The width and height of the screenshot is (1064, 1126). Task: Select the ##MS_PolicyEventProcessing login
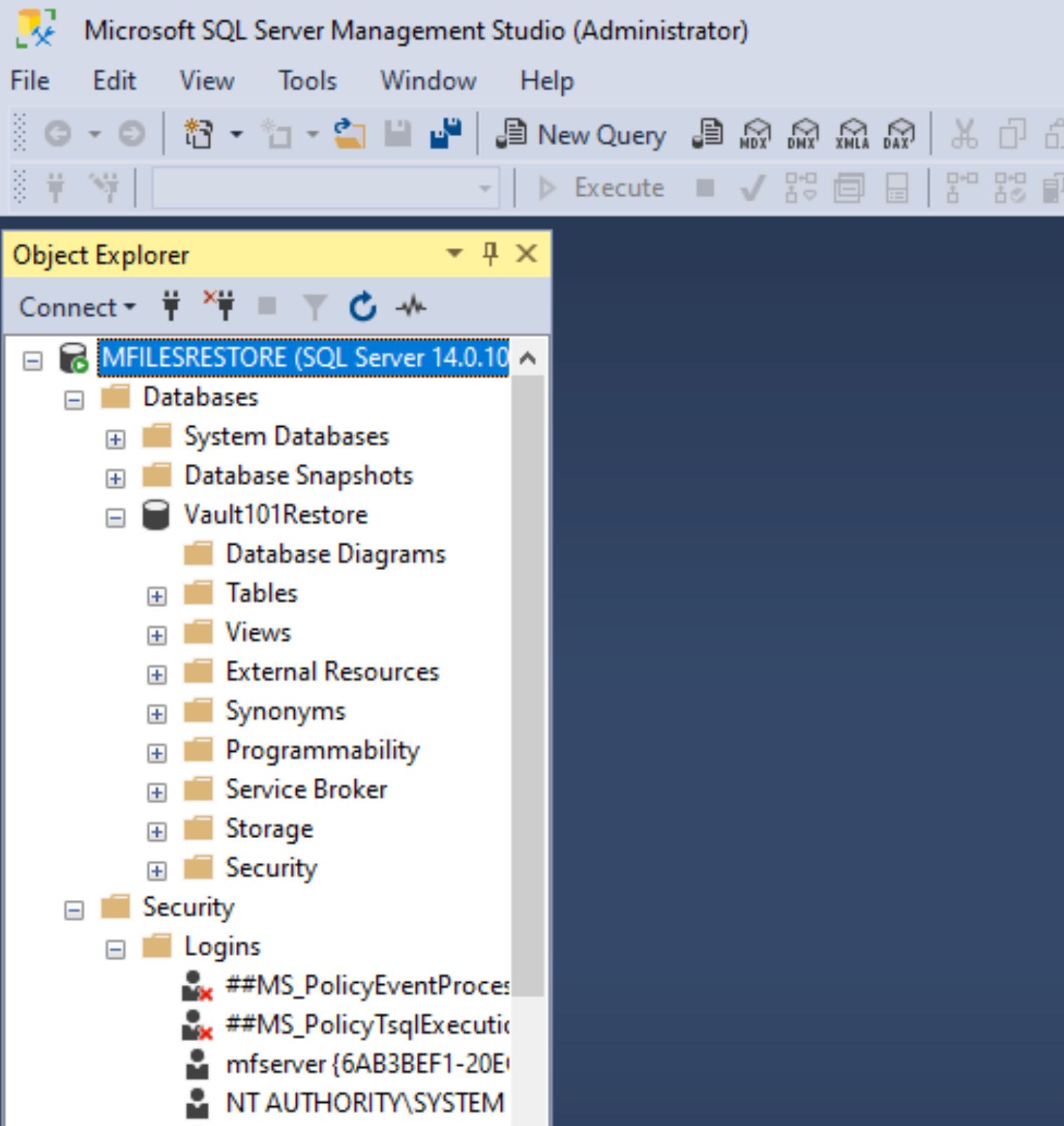[367, 986]
